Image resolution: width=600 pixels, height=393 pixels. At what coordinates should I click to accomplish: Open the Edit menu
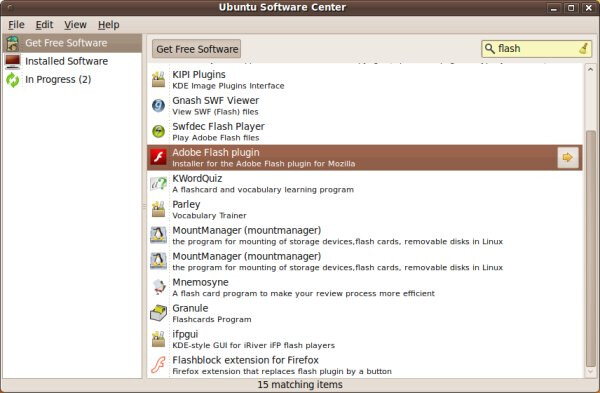(44, 24)
